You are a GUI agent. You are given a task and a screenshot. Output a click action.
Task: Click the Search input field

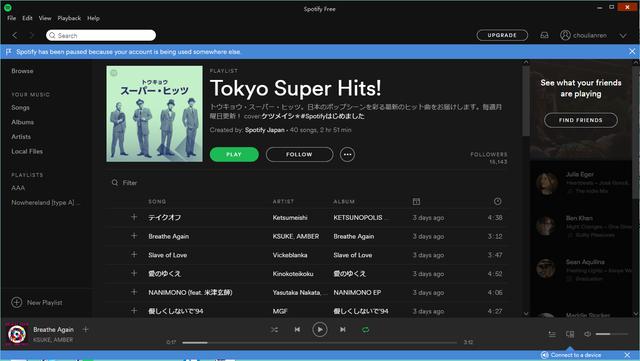pyautogui.click(x=101, y=36)
